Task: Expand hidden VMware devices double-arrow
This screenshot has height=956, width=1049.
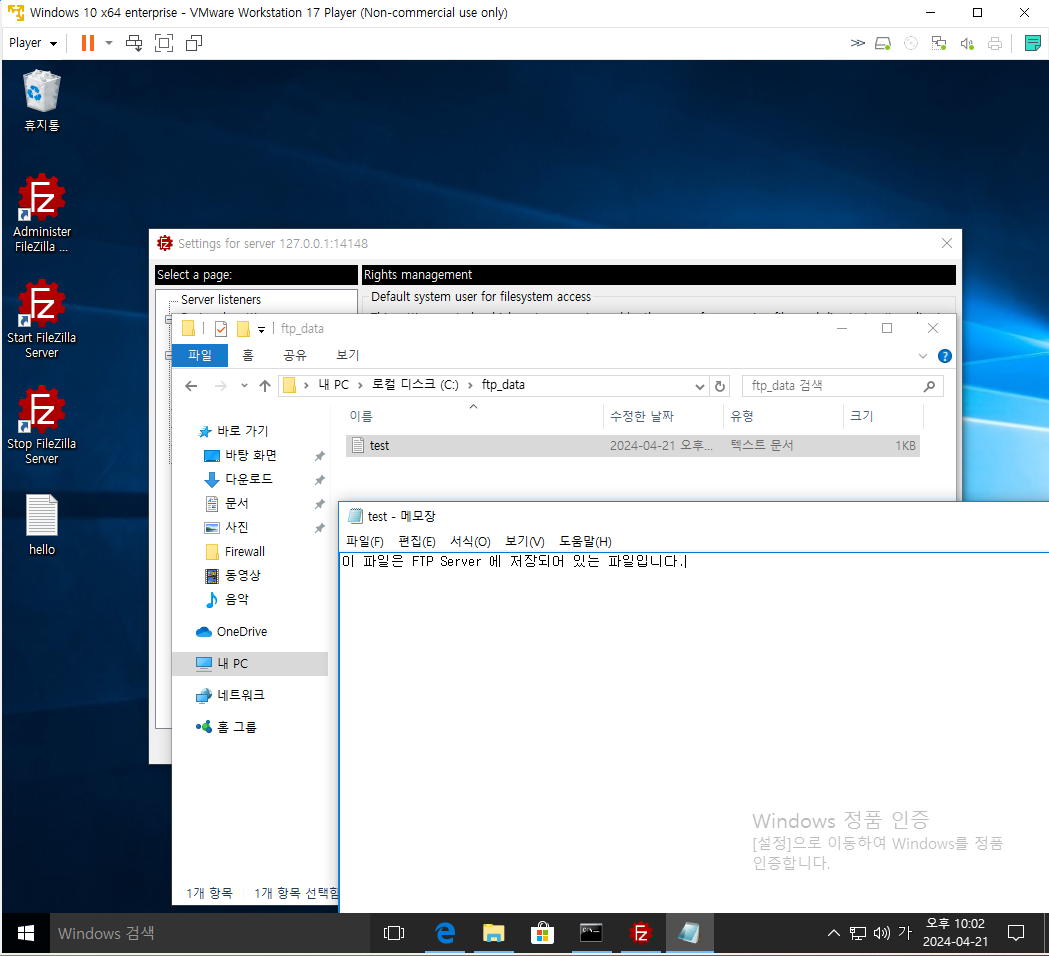Action: (x=857, y=43)
